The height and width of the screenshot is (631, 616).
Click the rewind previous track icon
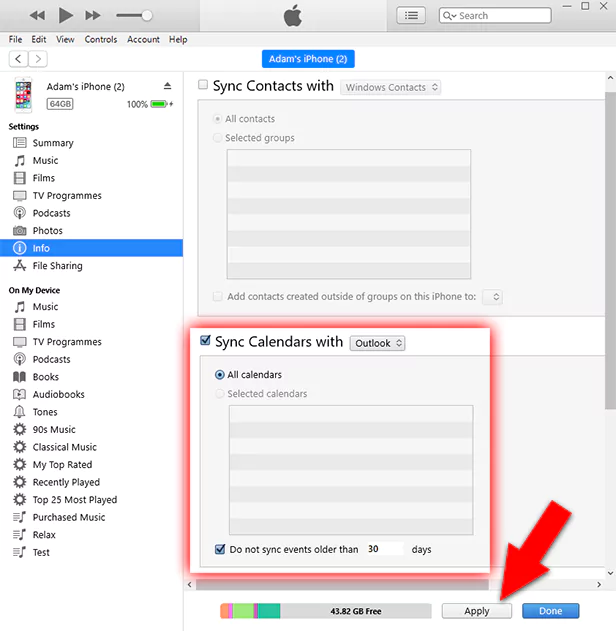38,15
